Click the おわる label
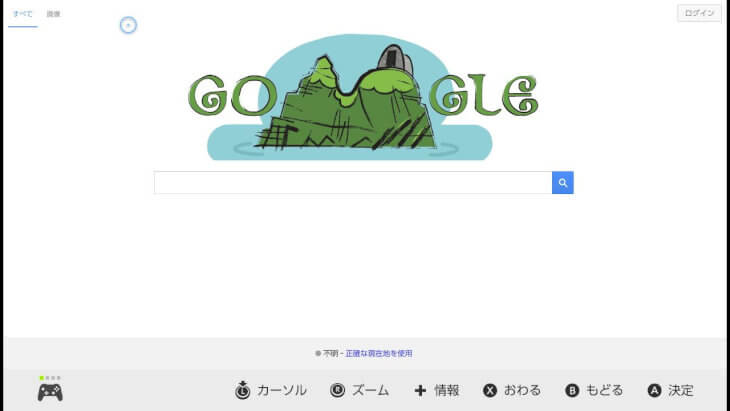This screenshot has width=730, height=411. coord(522,390)
